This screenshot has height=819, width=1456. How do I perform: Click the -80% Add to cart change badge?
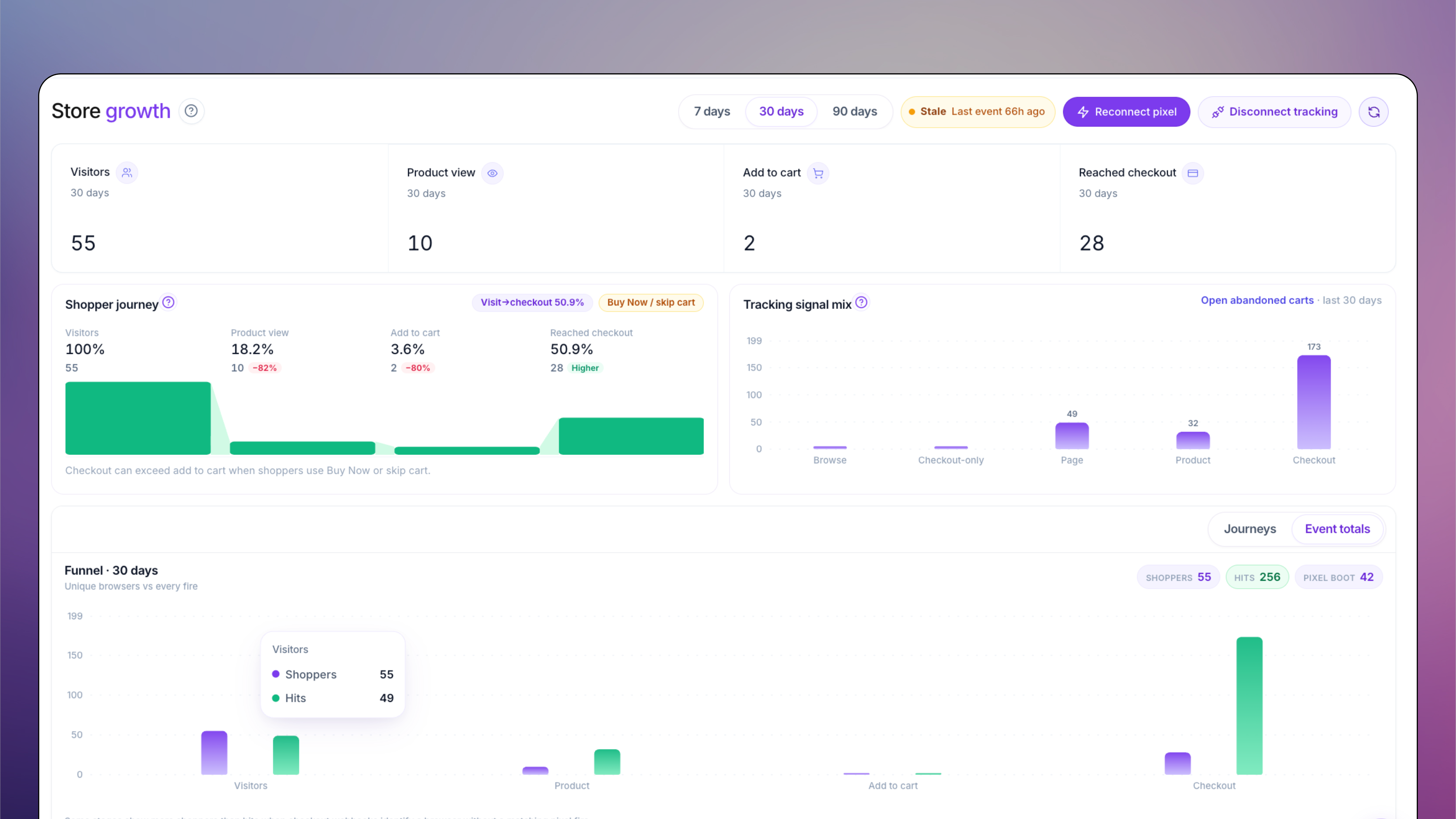(x=418, y=368)
